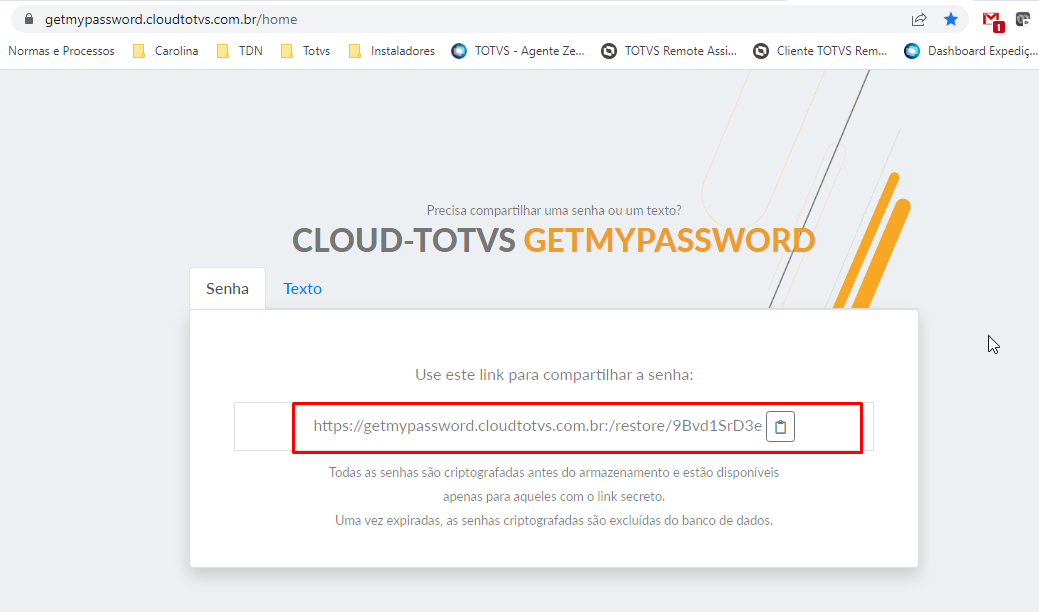Click 'Use este link para compartilhar a senha:' text
This screenshot has width=1039, height=612.
click(554, 375)
